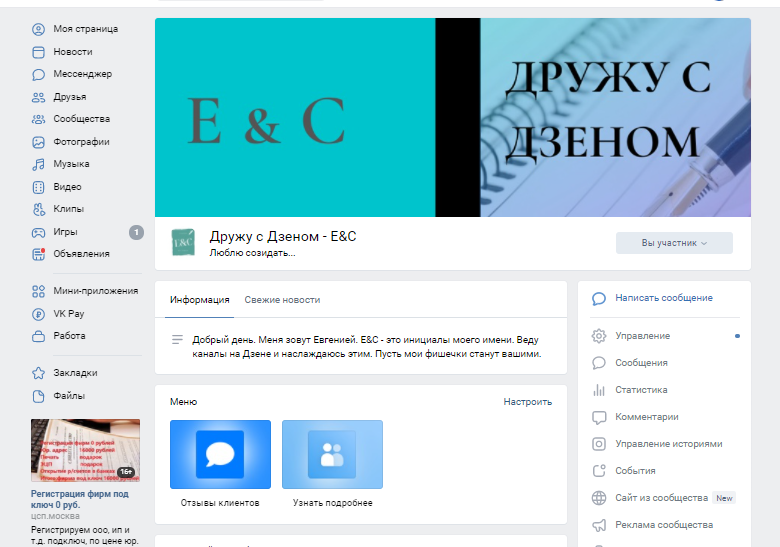Open Статистика text in right panel

(x=641, y=390)
